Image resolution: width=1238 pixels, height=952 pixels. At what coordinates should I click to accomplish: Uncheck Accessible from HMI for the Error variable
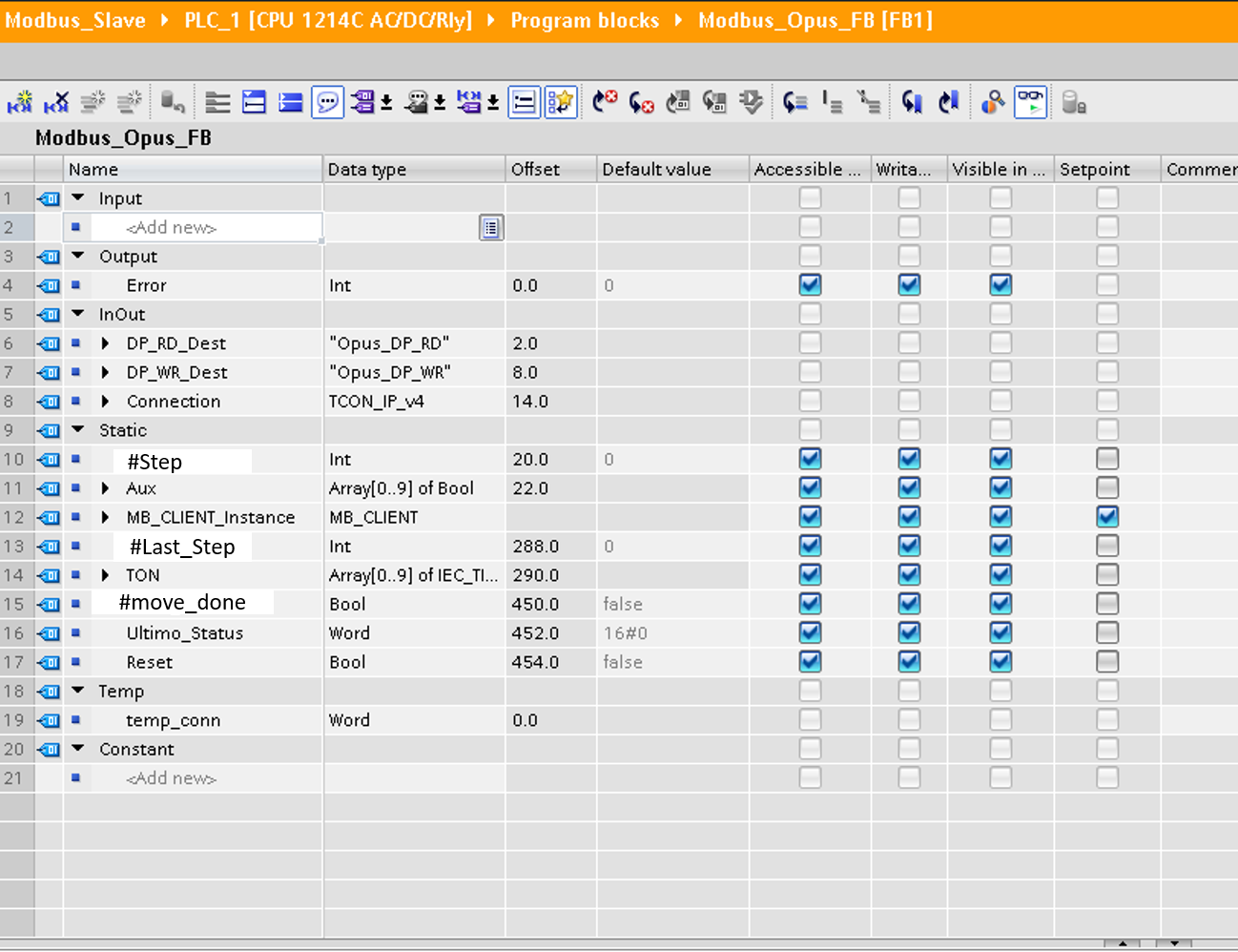click(810, 284)
